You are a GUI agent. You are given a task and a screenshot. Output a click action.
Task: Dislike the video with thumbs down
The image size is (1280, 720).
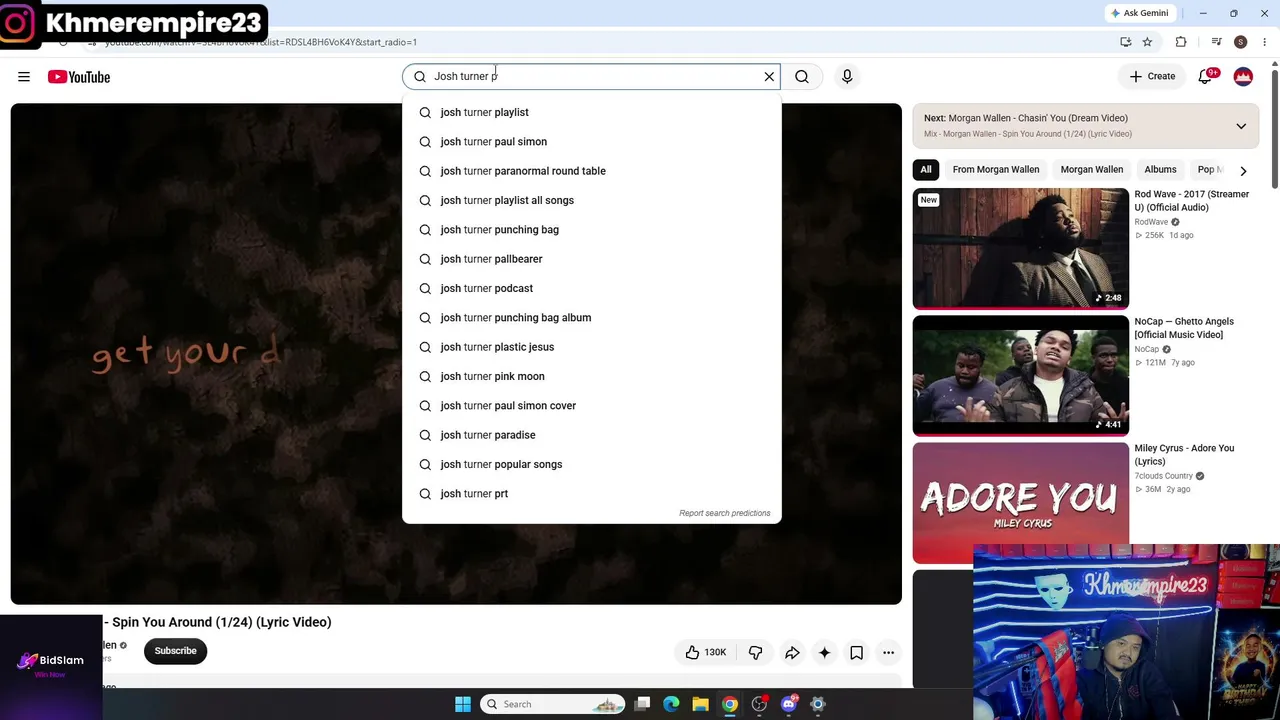(x=755, y=652)
